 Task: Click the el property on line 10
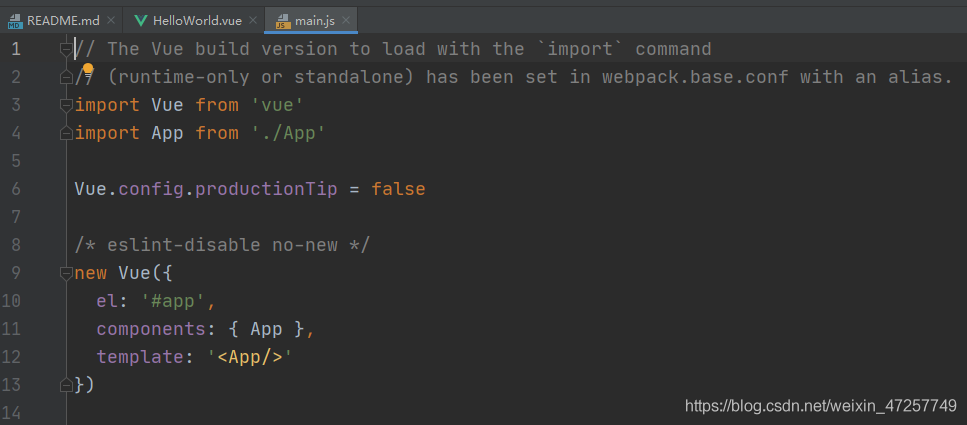(108, 301)
